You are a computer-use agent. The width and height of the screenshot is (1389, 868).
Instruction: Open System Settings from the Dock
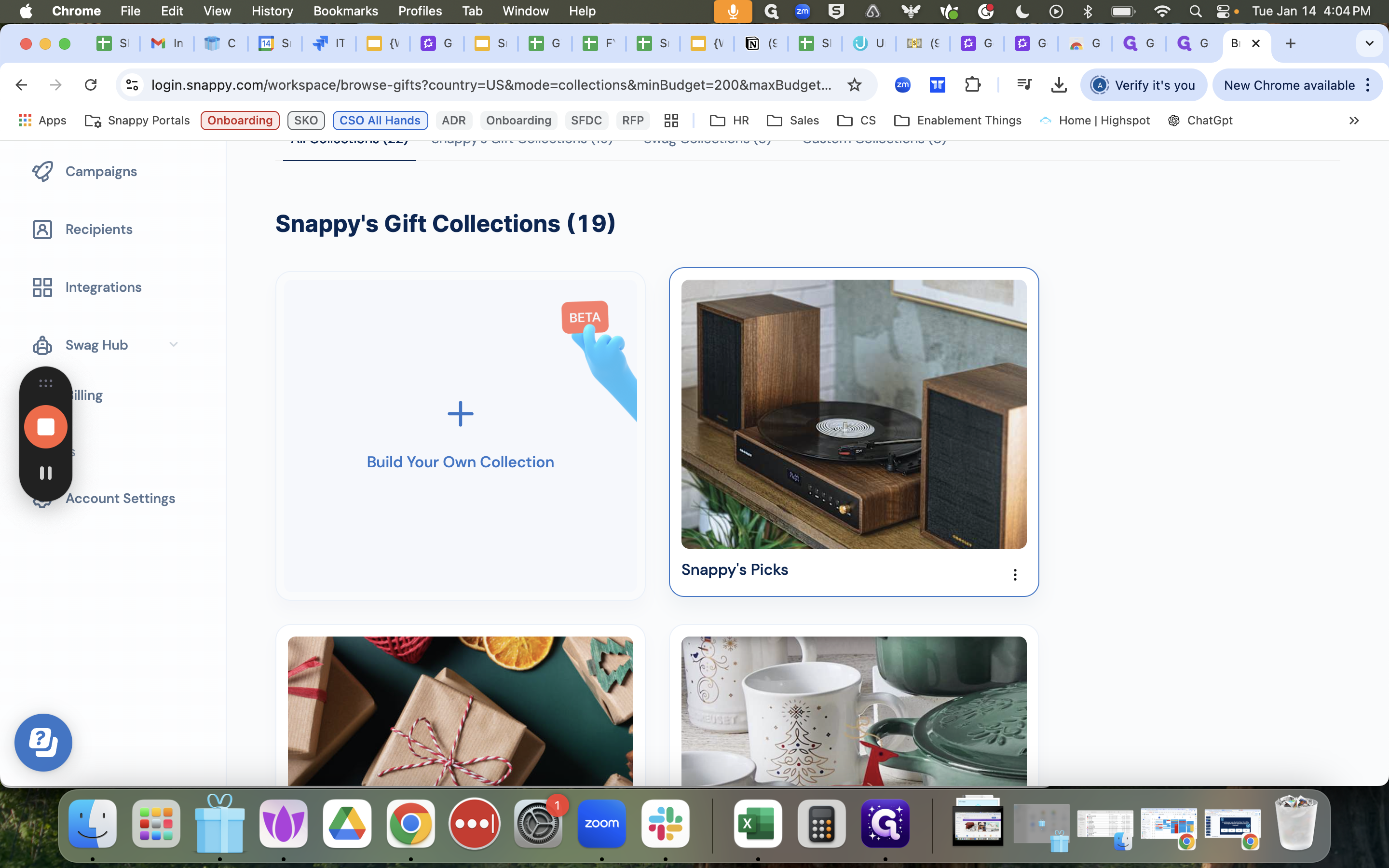click(538, 823)
